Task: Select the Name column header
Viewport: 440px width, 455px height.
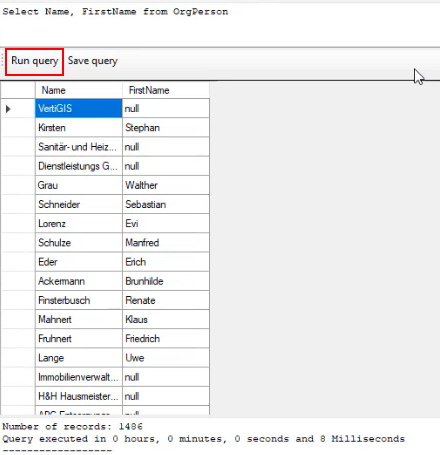Action: coord(79,90)
